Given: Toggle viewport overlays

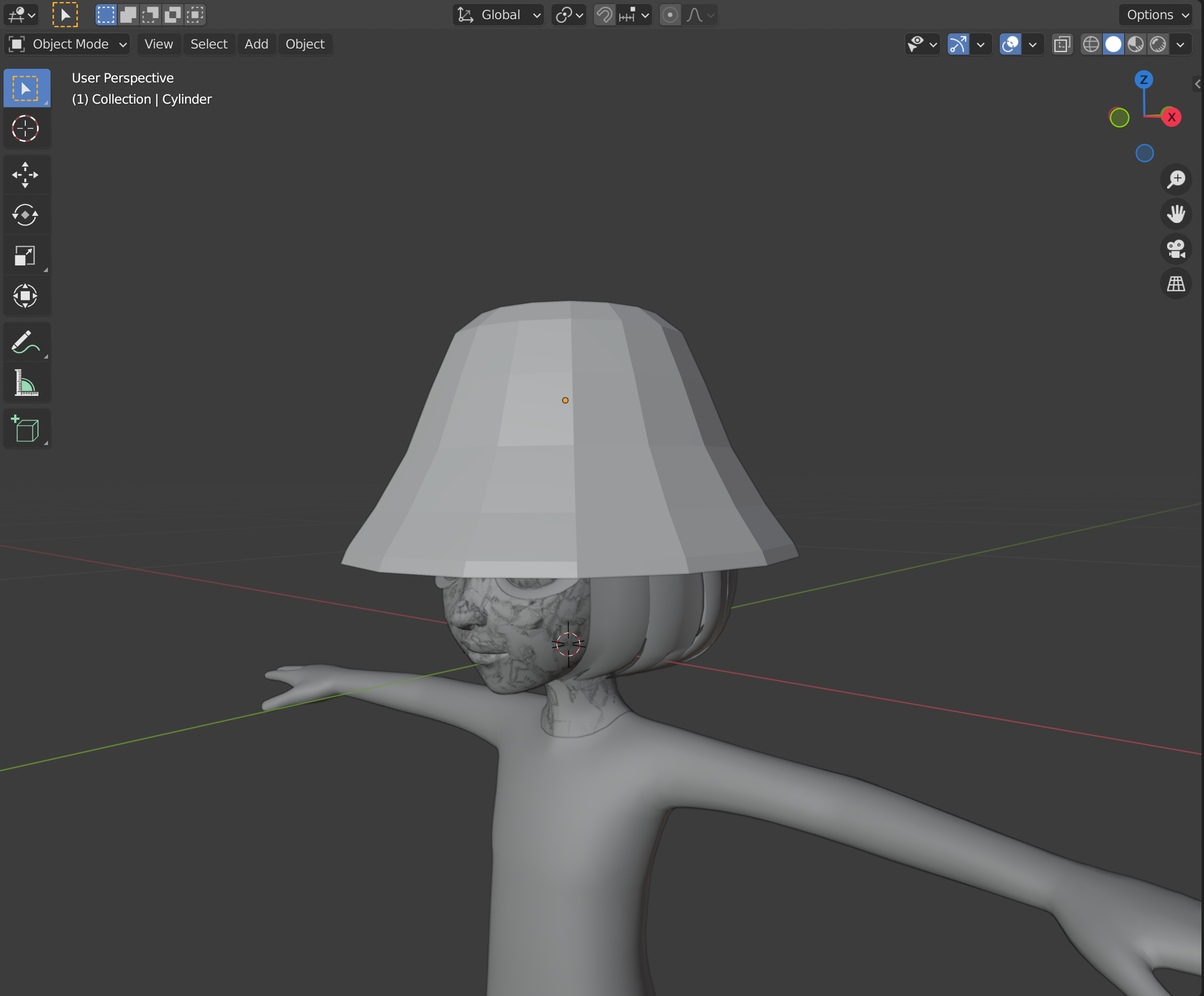Looking at the screenshot, I should [x=1010, y=44].
